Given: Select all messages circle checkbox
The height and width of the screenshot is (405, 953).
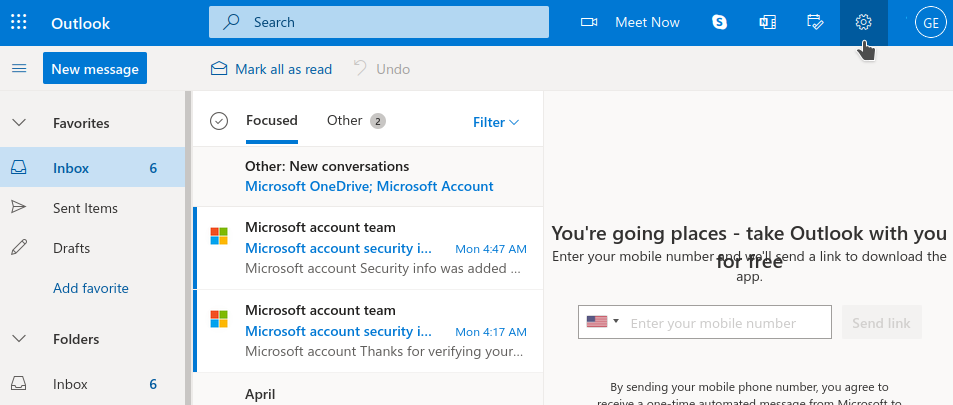Looking at the screenshot, I should coord(219,121).
